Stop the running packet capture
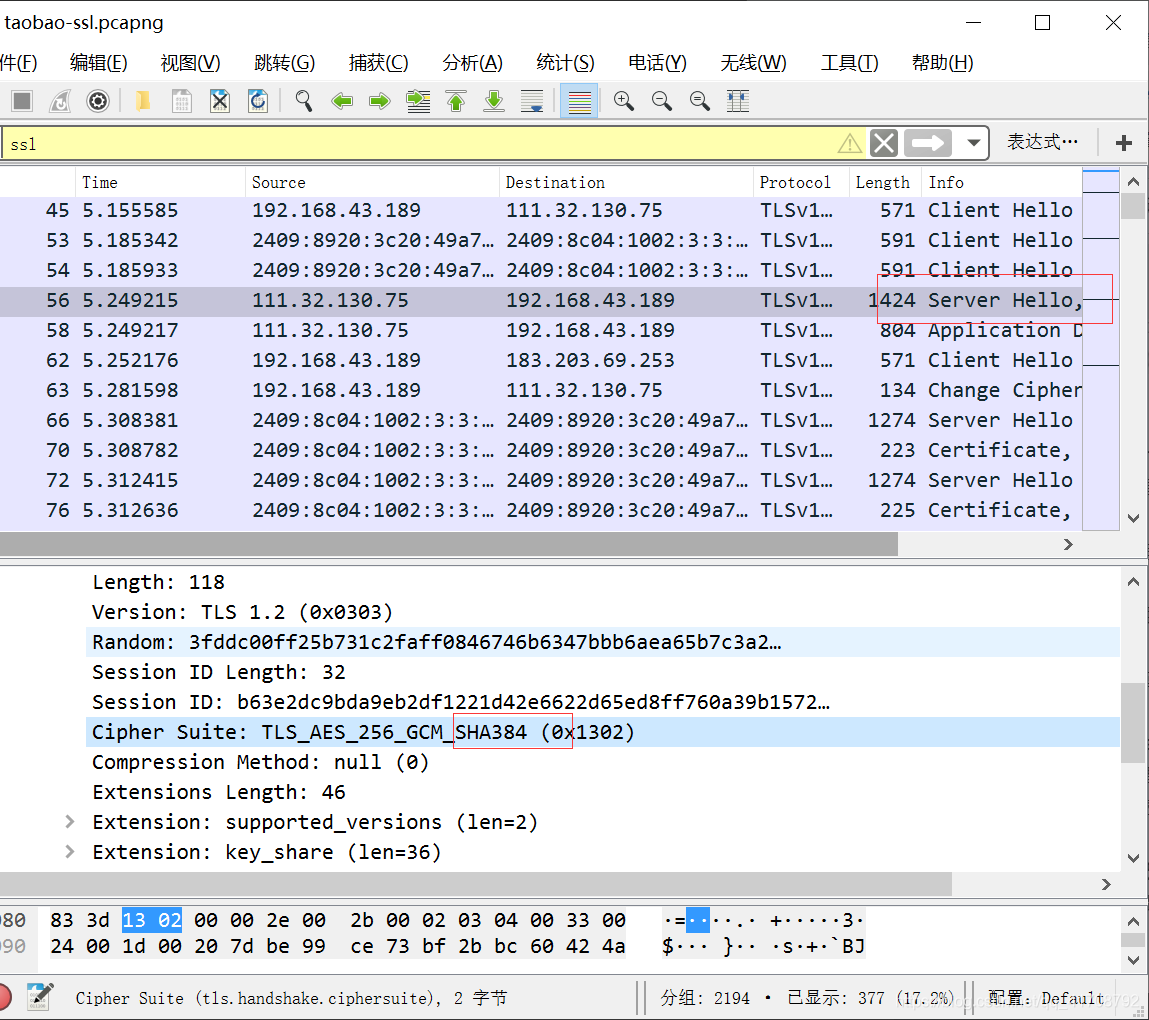 (22, 100)
